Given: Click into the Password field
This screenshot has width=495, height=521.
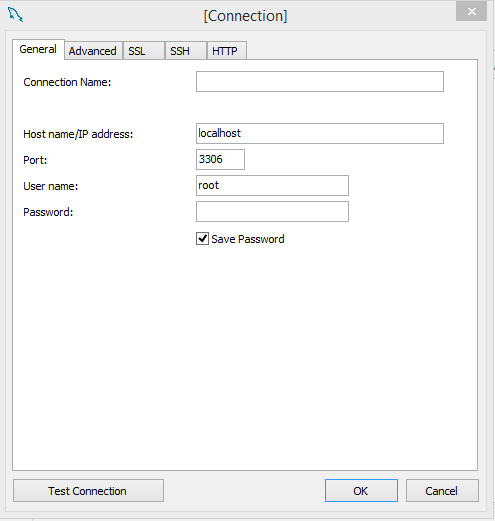Looking at the screenshot, I should 272,211.
